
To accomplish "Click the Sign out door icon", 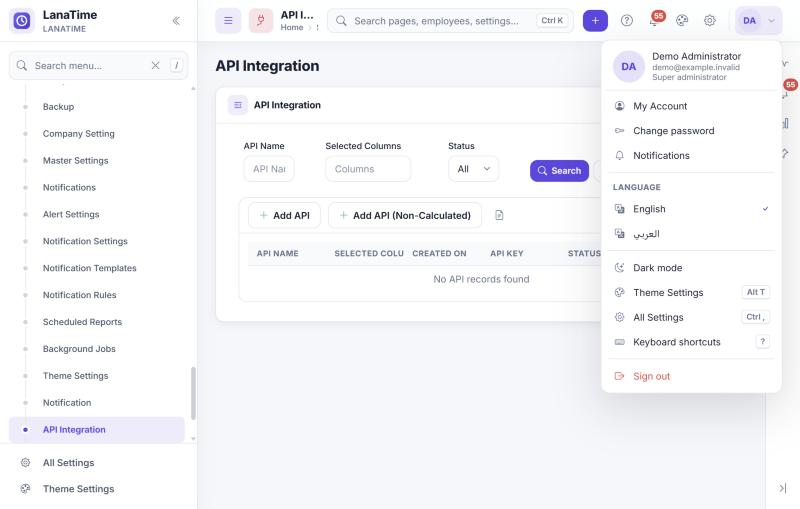I will coord(619,376).
